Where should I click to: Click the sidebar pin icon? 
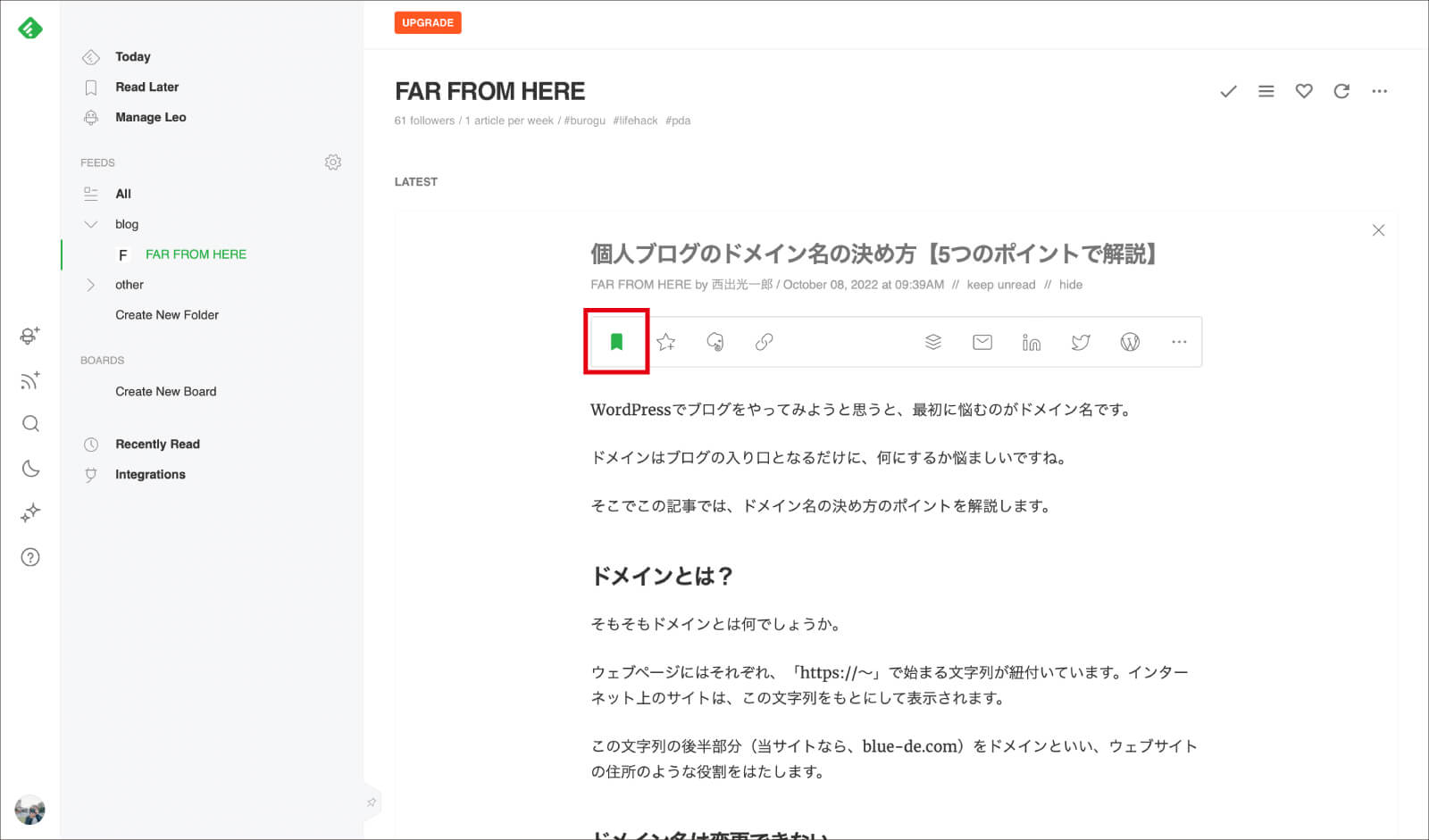(372, 803)
